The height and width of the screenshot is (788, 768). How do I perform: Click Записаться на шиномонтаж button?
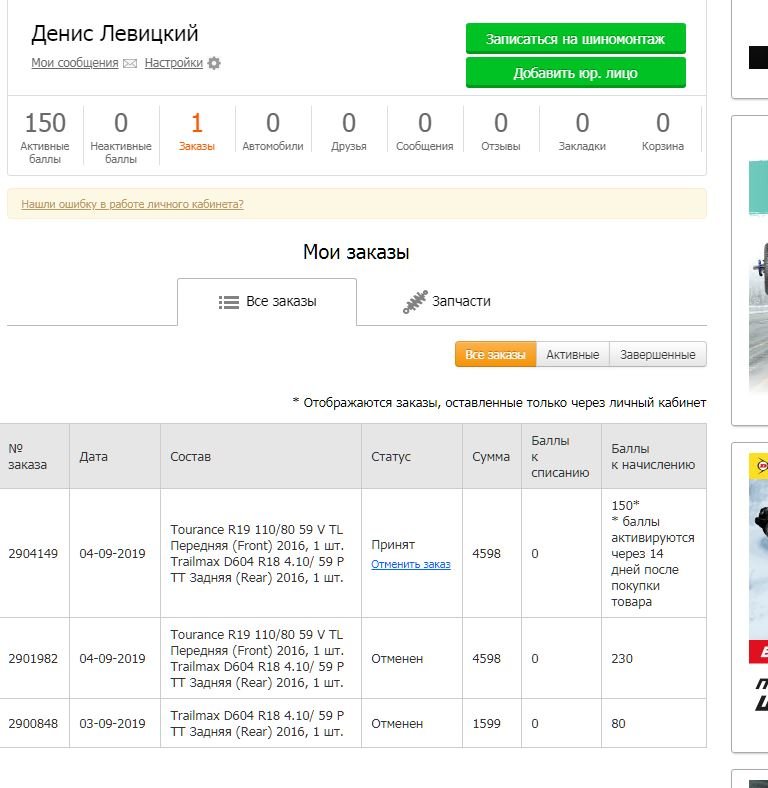tap(575, 39)
